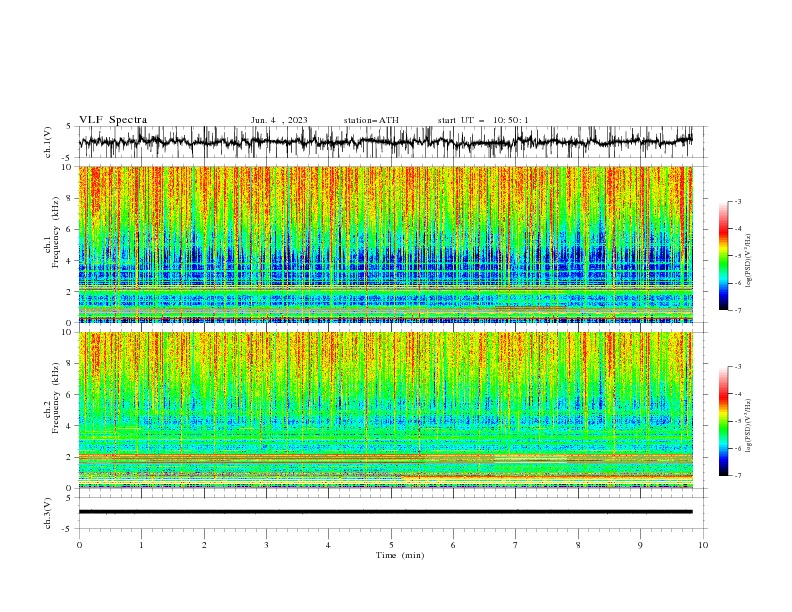Click the 'station=ATH' label

pyautogui.click(x=371, y=120)
